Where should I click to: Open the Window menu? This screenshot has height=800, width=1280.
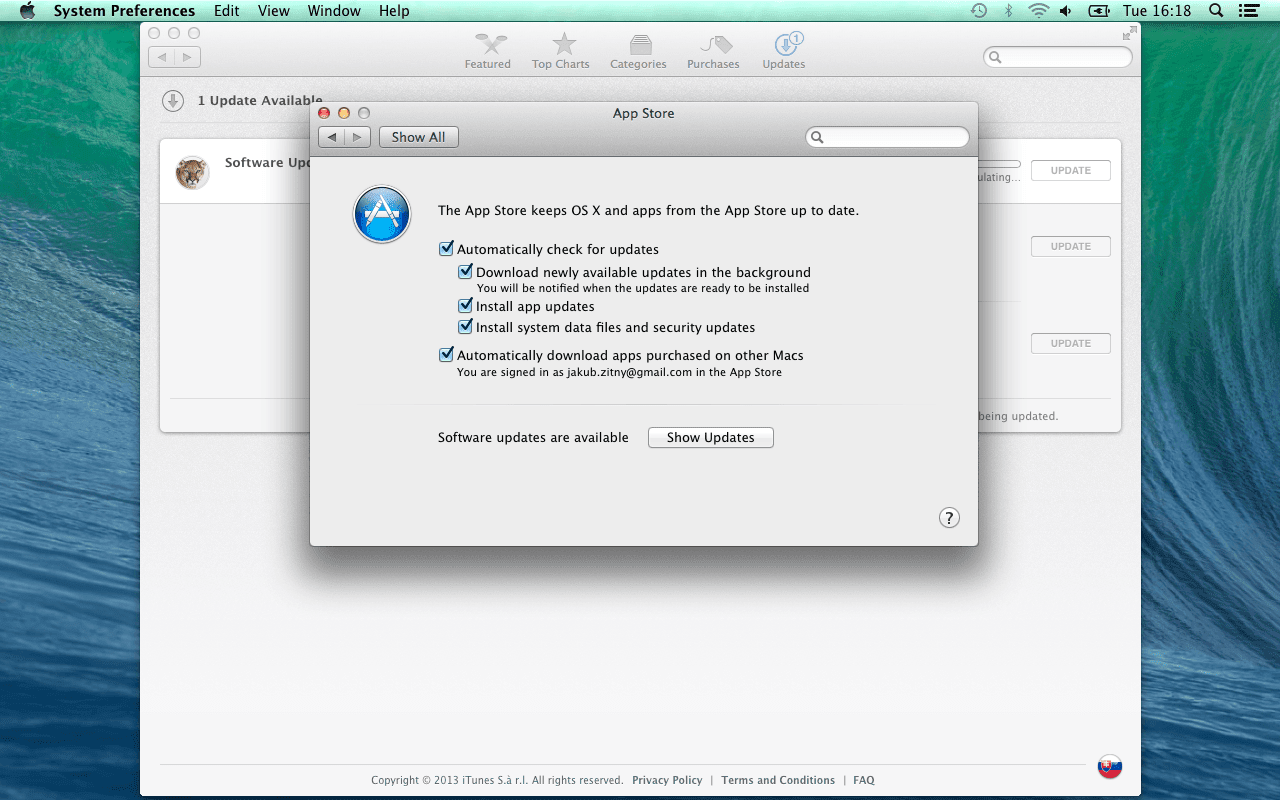334,11
